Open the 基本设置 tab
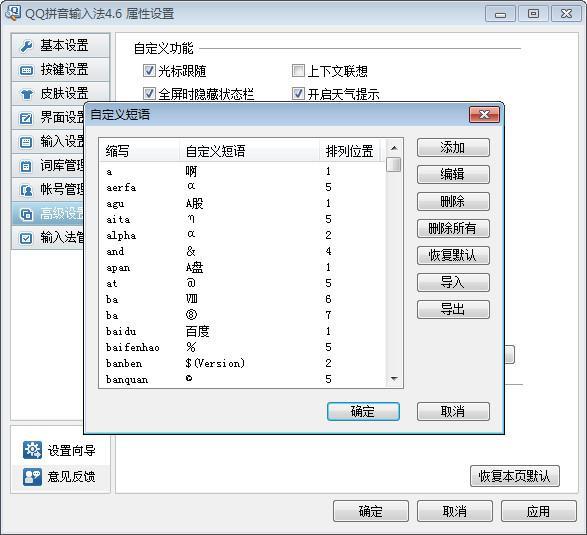The width and height of the screenshot is (587, 535). click(x=60, y=46)
